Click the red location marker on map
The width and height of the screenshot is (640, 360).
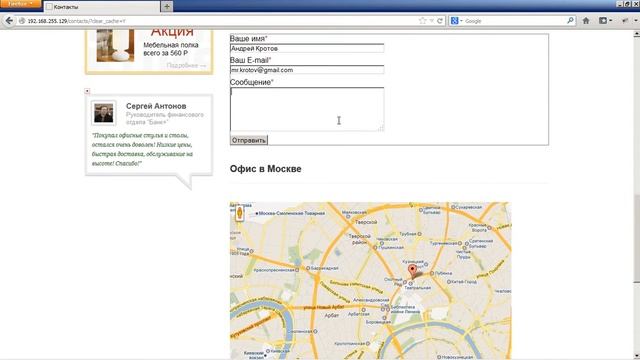coord(413,270)
